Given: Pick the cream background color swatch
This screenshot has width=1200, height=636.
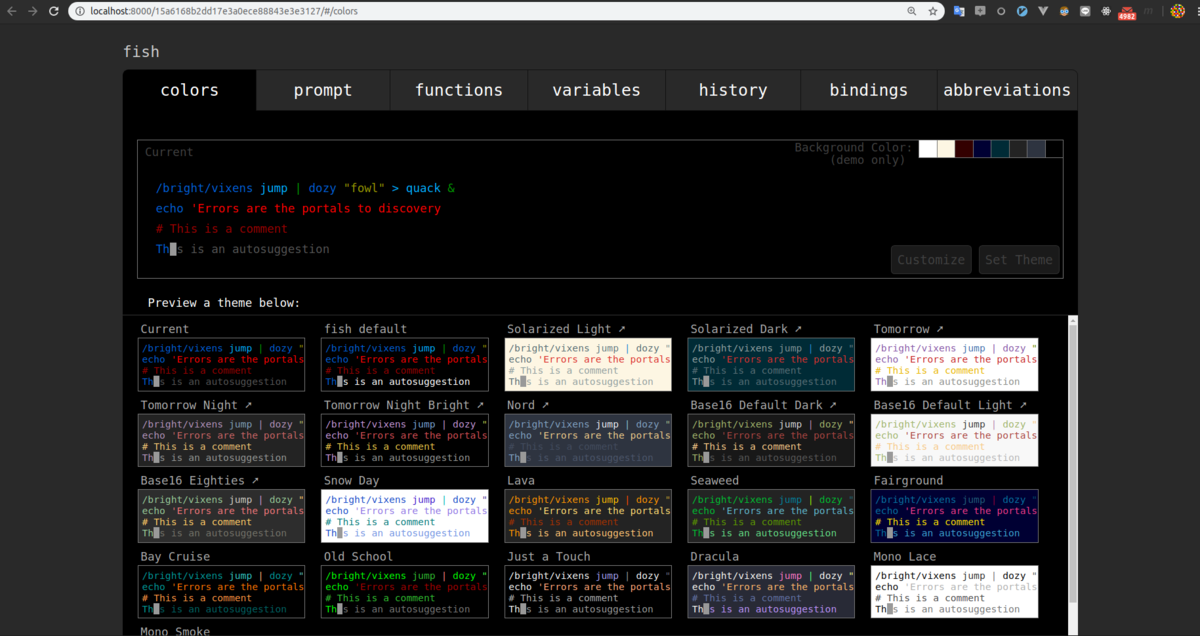Looking at the screenshot, I should pyautogui.click(x=946, y=149).
